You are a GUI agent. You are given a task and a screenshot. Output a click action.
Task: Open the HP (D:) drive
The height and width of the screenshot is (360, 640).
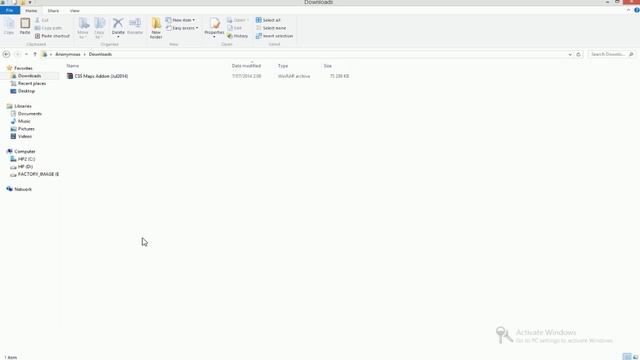pos(25,167)
